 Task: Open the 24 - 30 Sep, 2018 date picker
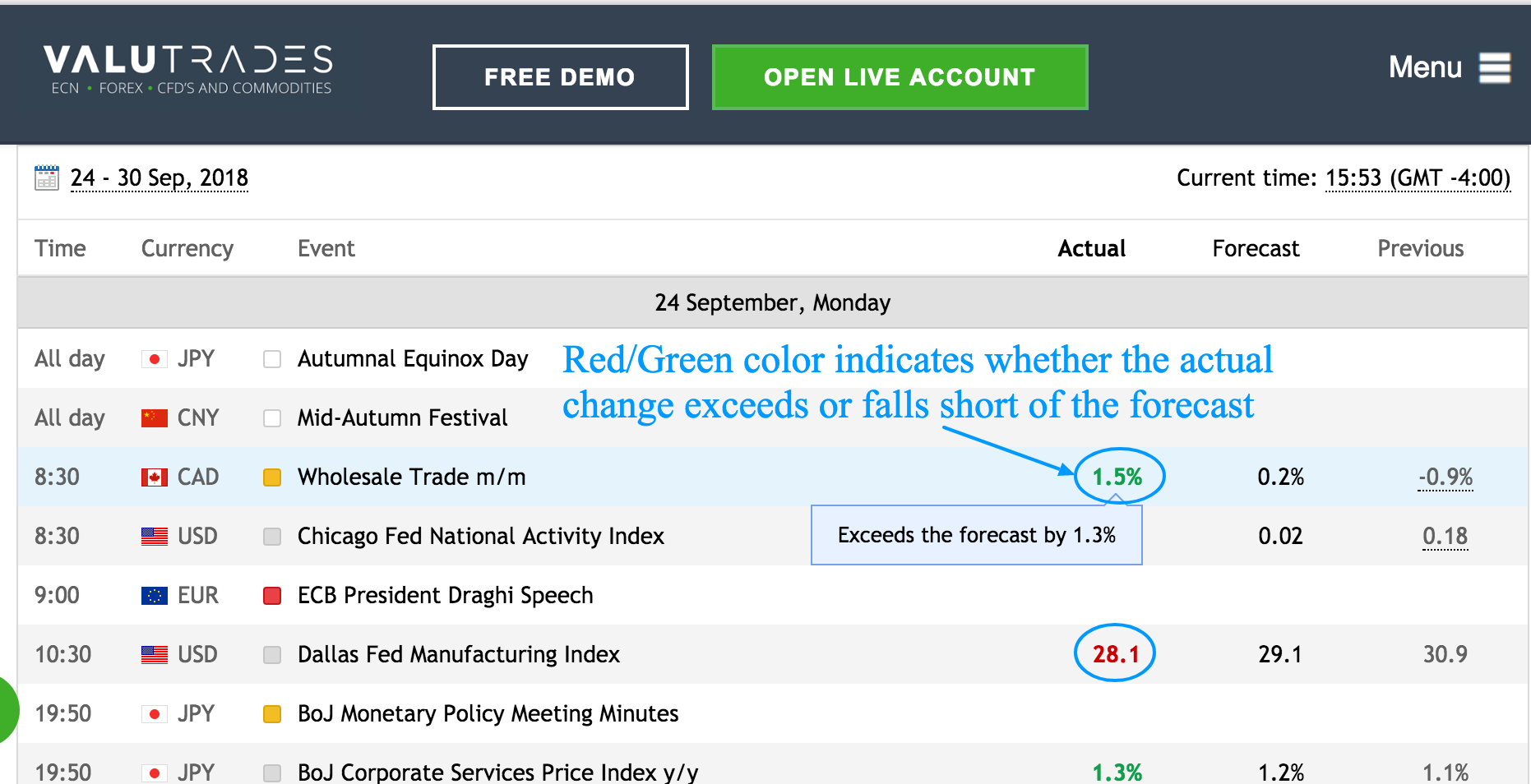point(160,178)
